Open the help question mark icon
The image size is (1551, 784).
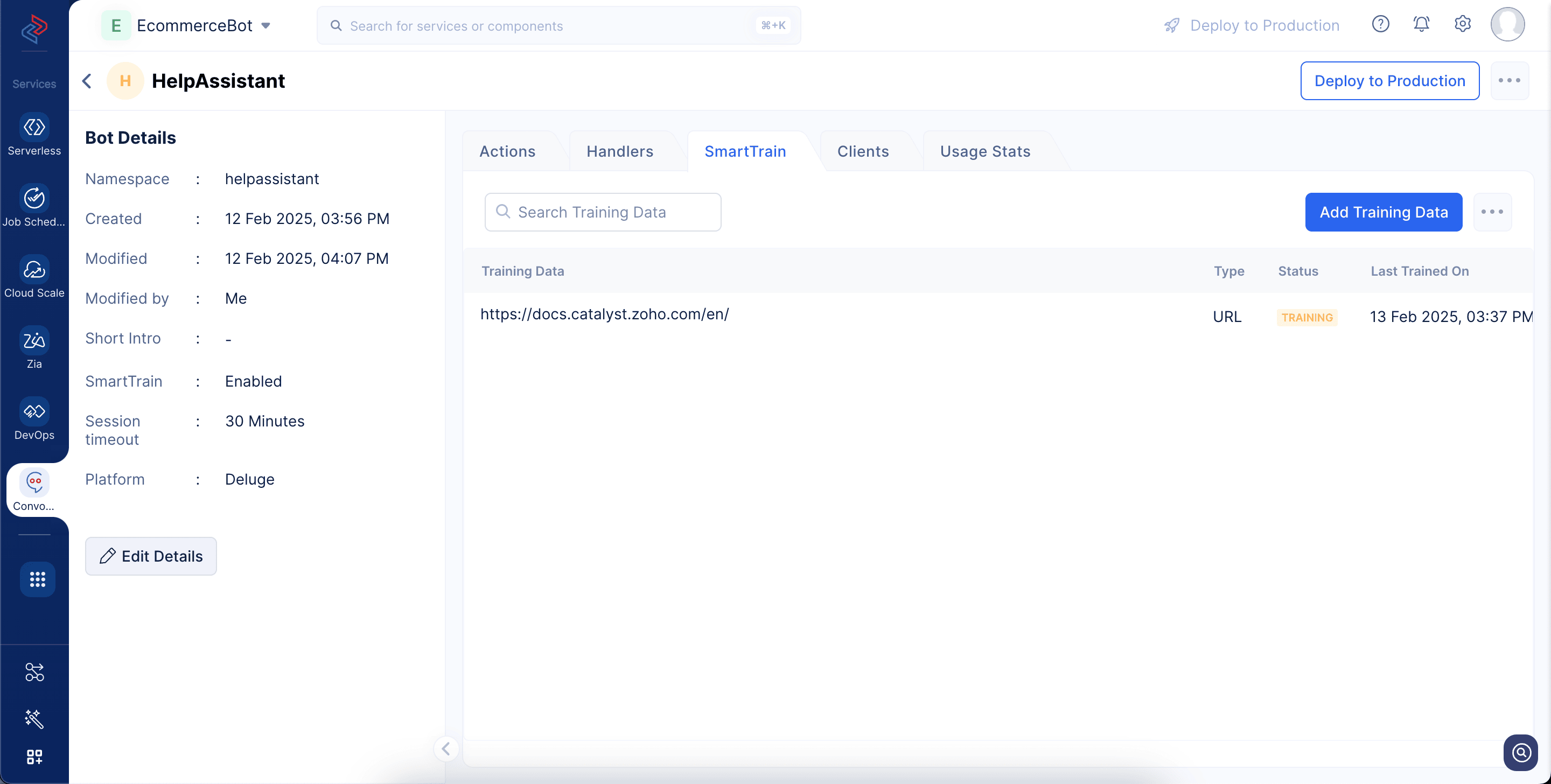(1381, 24)
